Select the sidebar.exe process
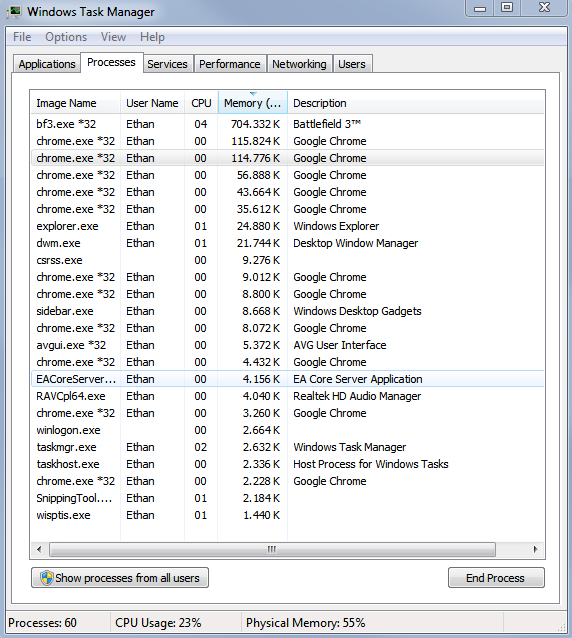The height and width of the screenshot is (638, 572). coord(287,311)
